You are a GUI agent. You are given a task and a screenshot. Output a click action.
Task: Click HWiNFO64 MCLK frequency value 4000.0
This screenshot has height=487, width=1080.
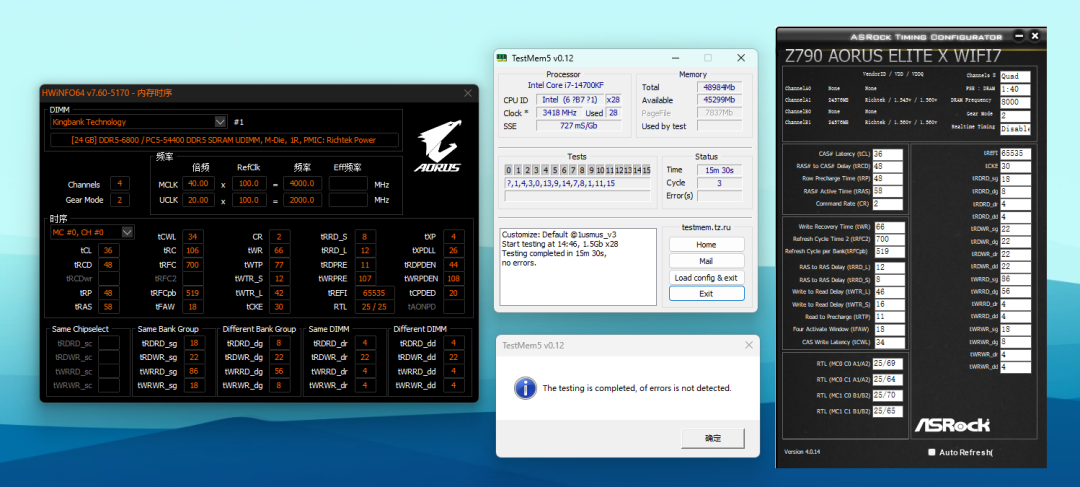302,184
